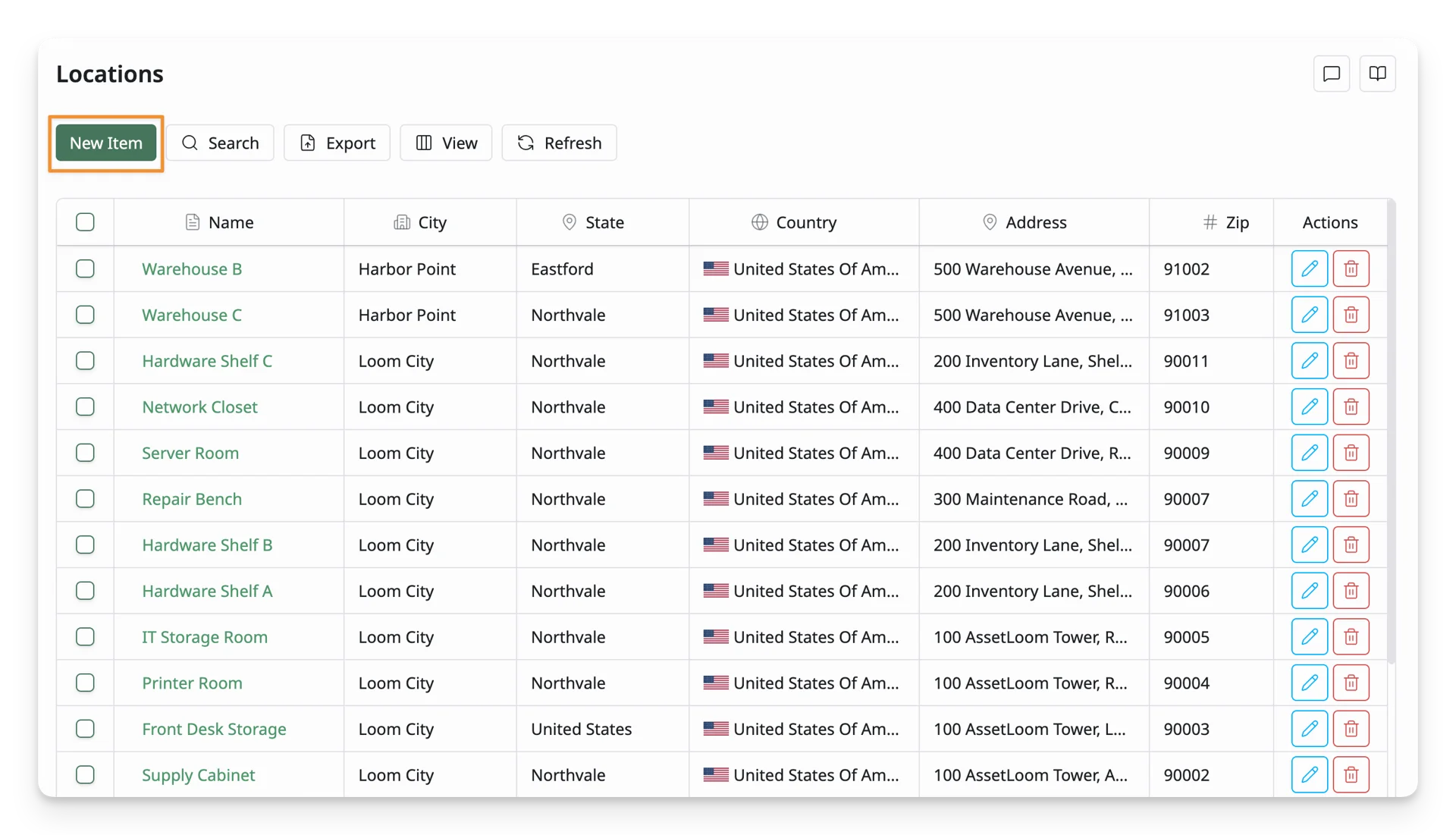1456x835 pixels.
Task: Select the IT Storage Room checkbox
Action: 85,637
